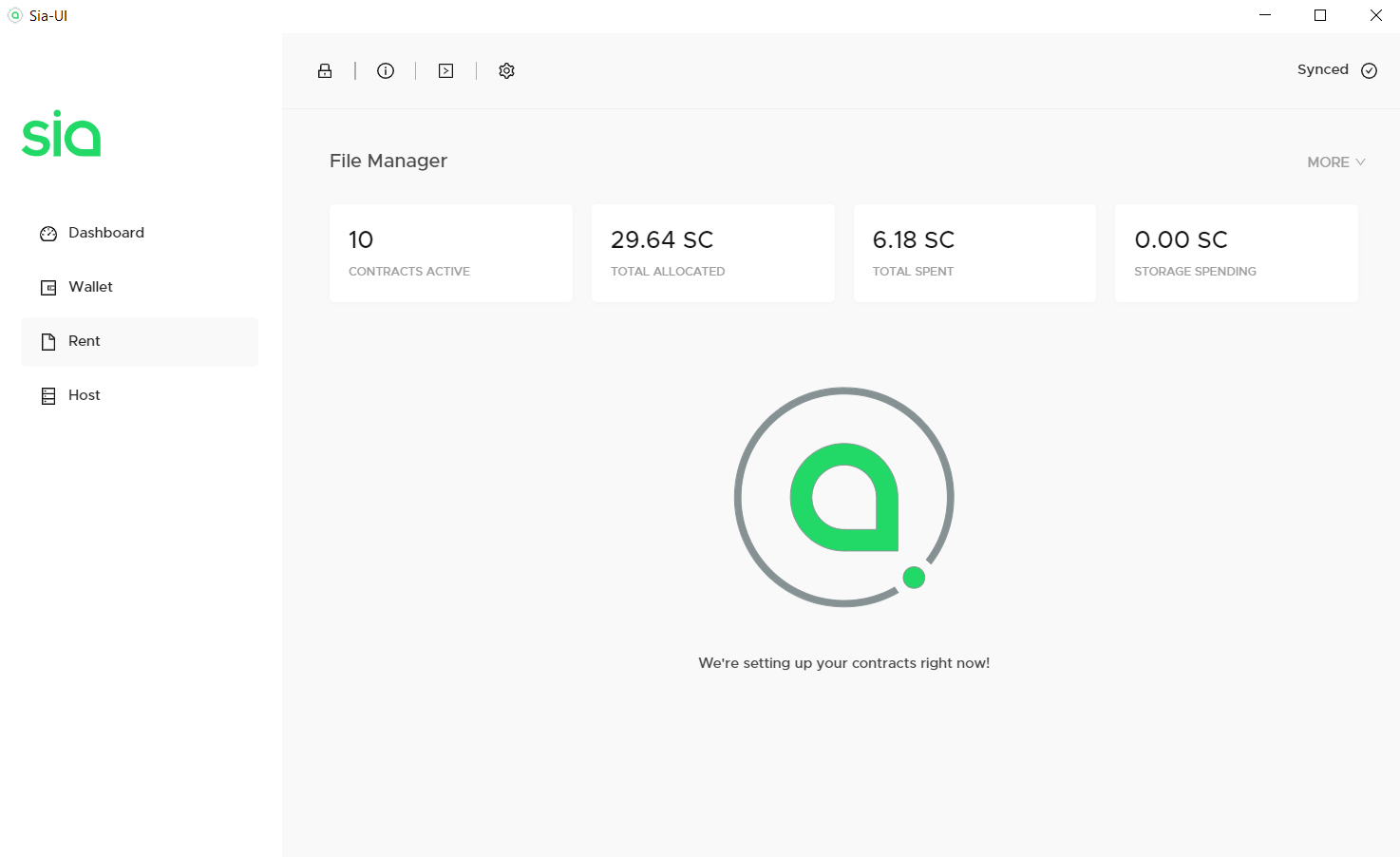Expand the MORE dropdown
The image size is (1400, 857).
pyautogui.click(x=1336, y=162)
